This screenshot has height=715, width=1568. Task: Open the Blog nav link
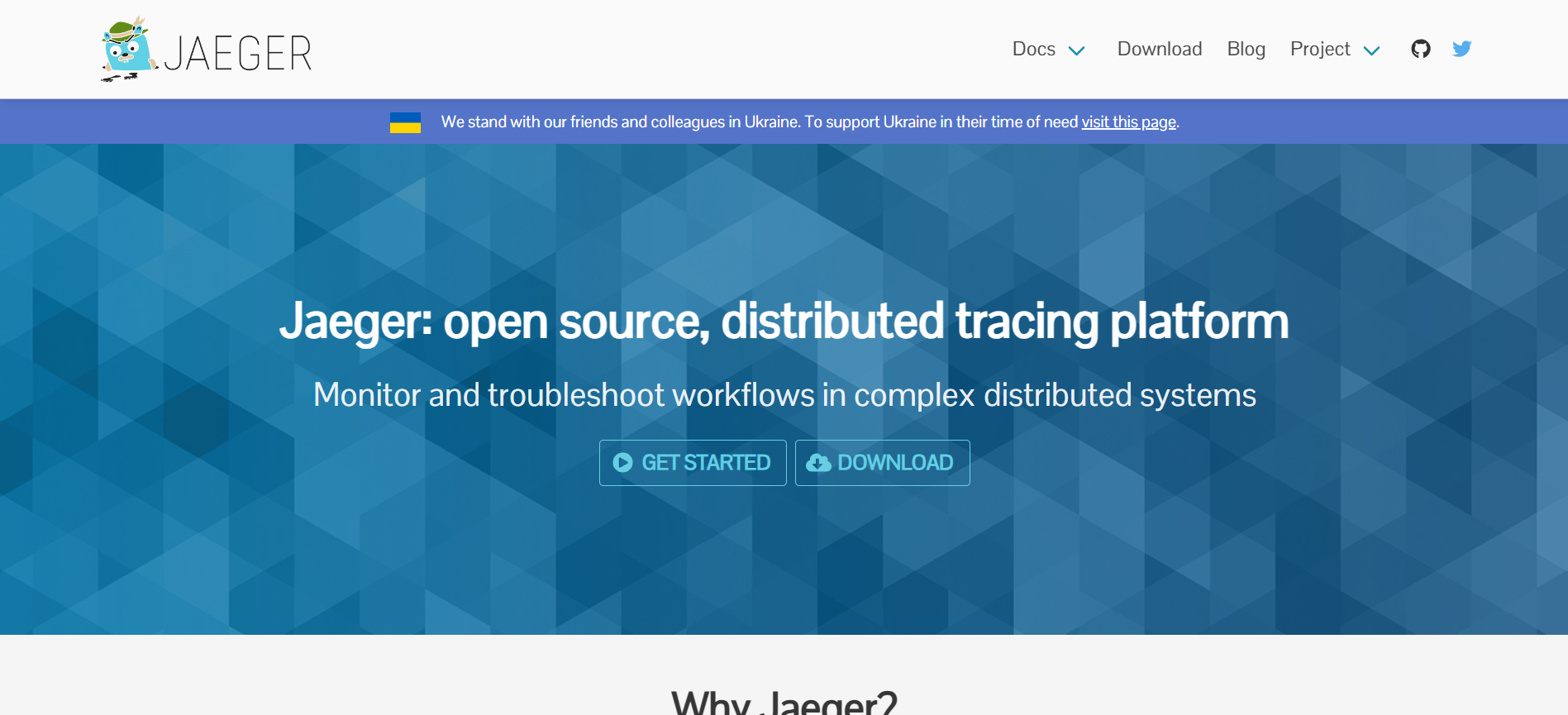(1246, 49)
